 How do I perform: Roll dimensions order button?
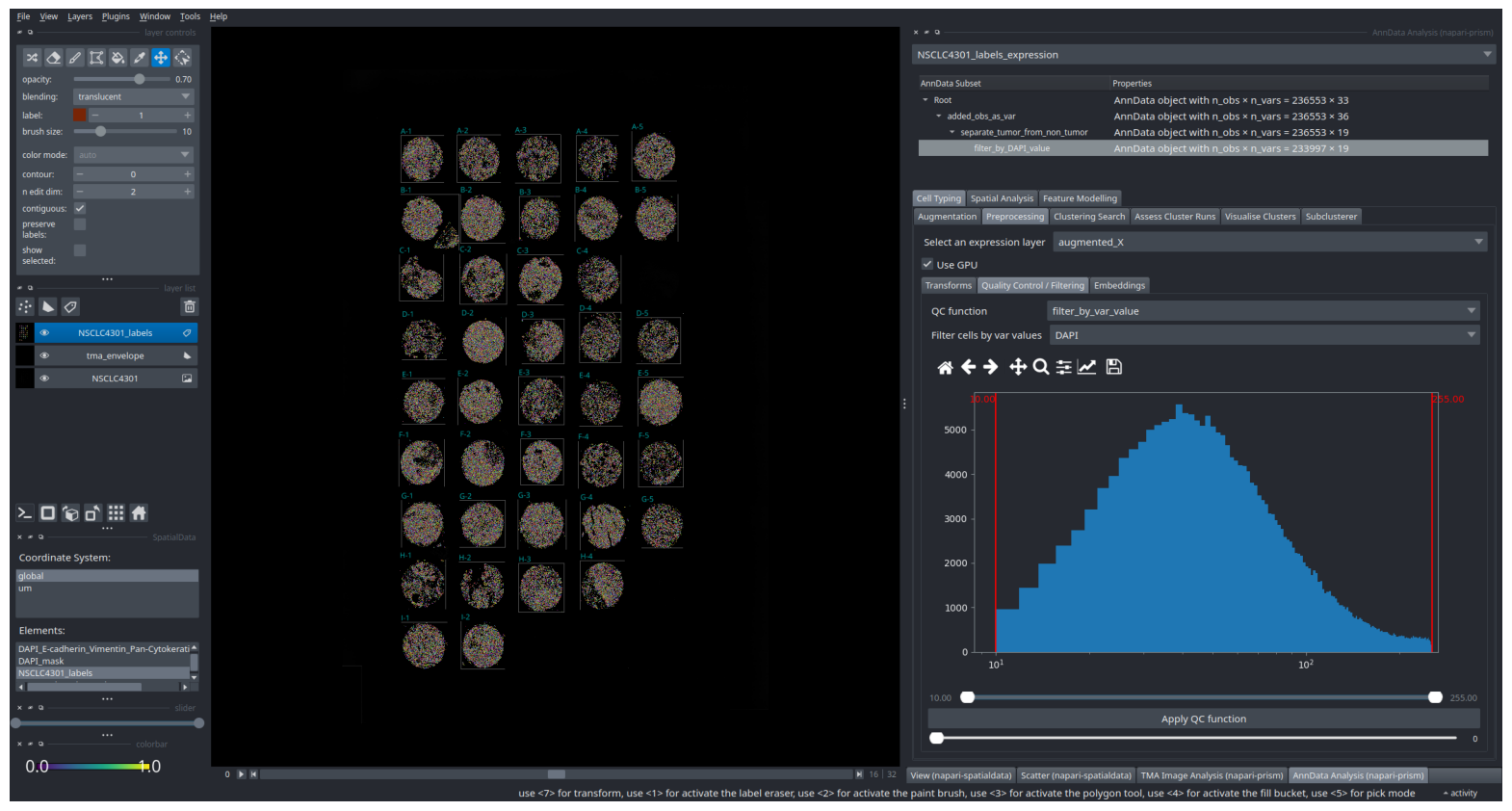[70, 513]
